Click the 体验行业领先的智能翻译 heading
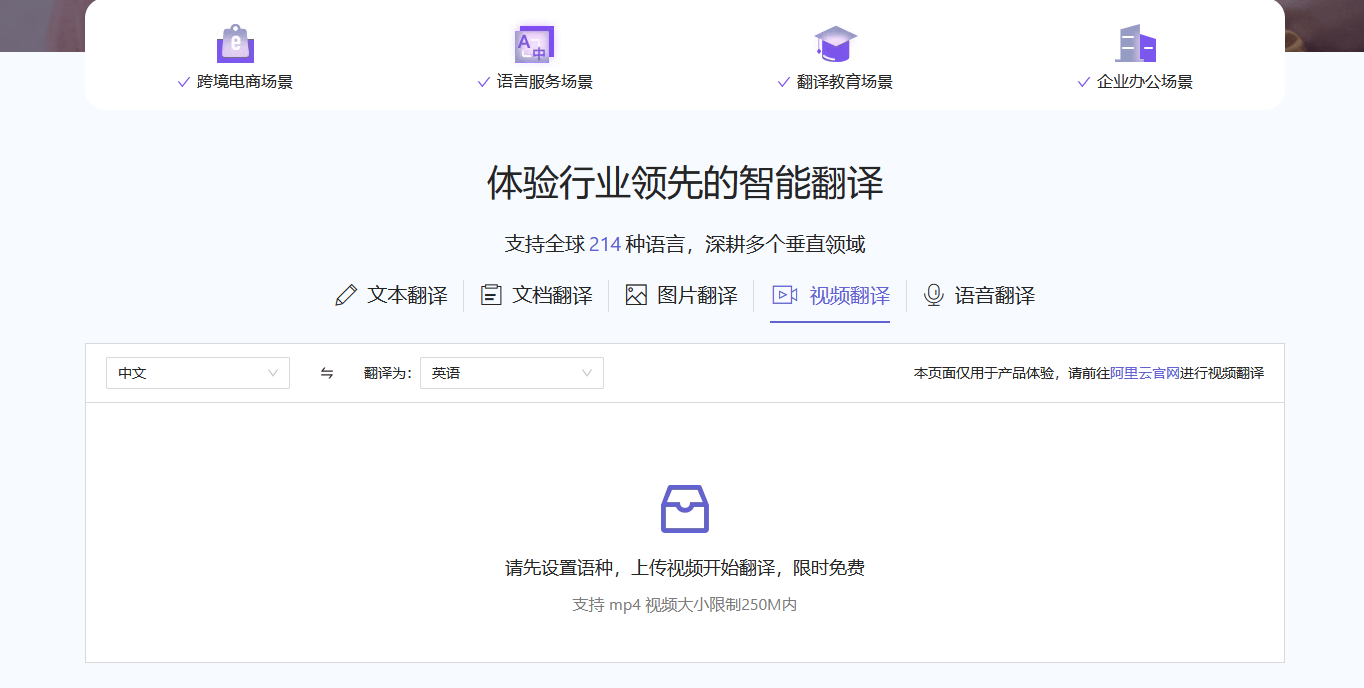 [x=685, y=184]
